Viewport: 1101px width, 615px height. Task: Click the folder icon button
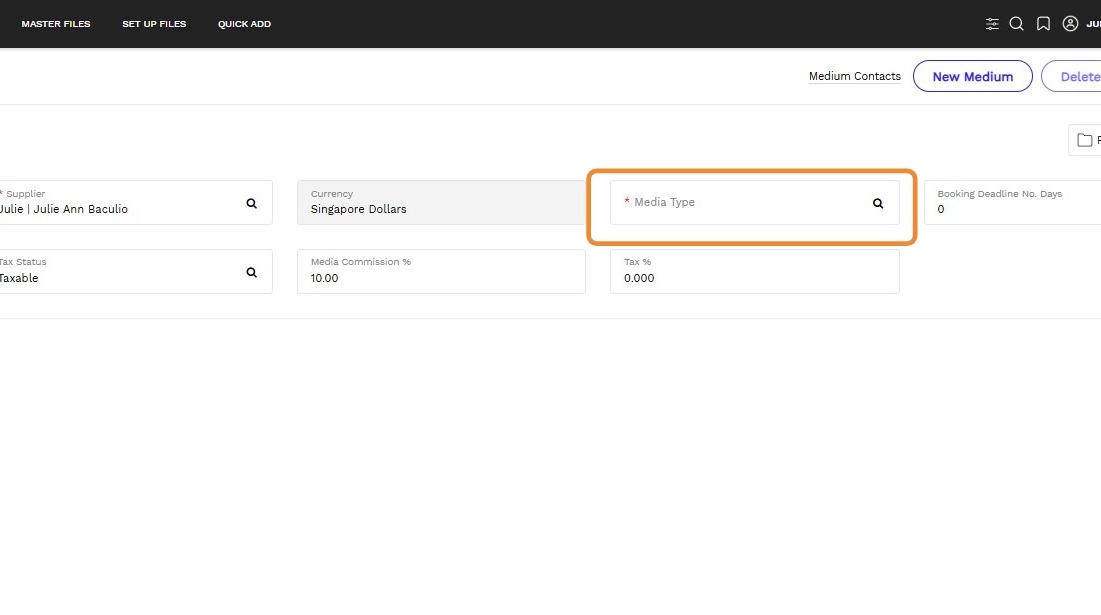(x=1085, y=141)
